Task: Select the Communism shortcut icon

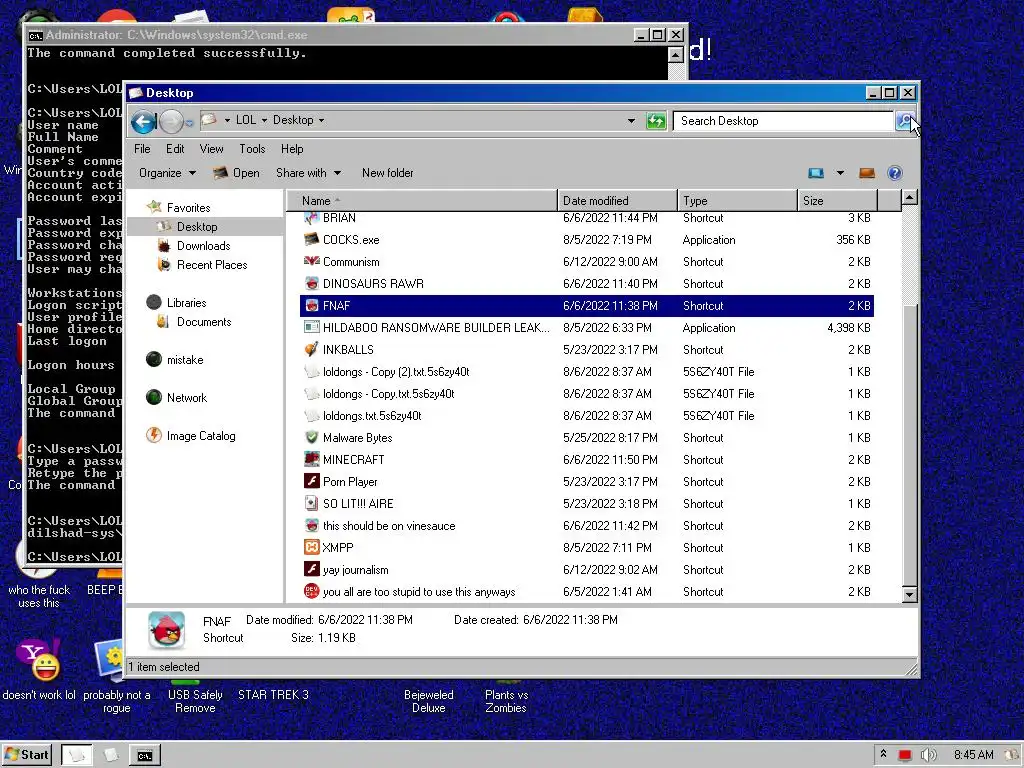Action: click(312, 261)
